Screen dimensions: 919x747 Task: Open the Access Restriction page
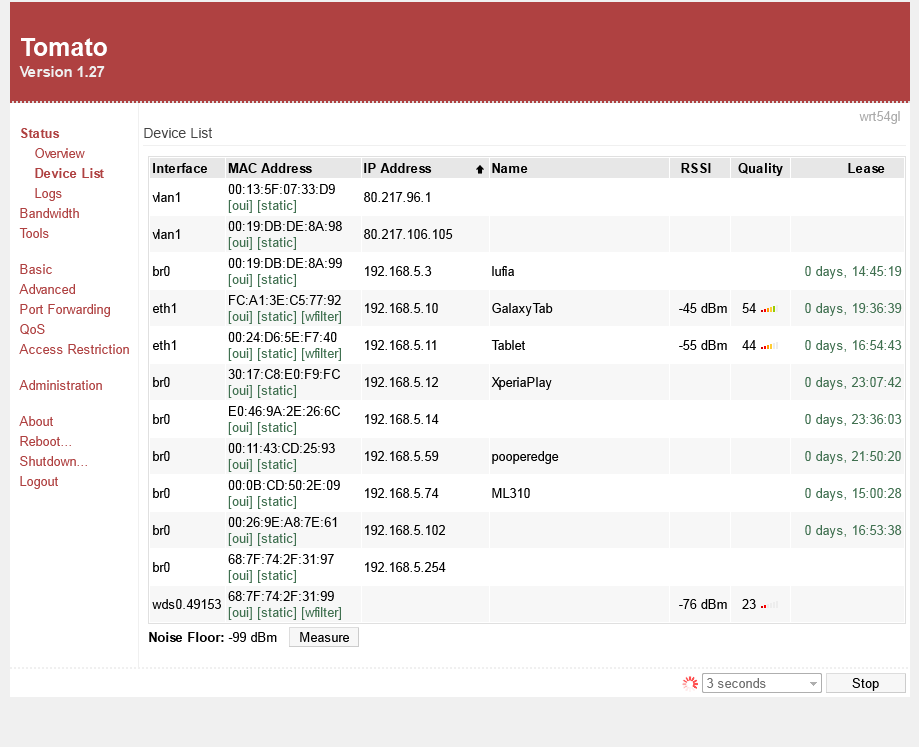coord(74,349)
